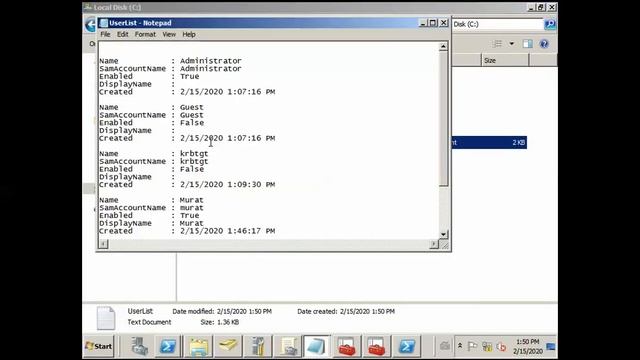The height and width of the screenshot is (360, 640).
Task: Click the Notepad title bar document icon
Action: pyautogui.click(x=104, y=23)
